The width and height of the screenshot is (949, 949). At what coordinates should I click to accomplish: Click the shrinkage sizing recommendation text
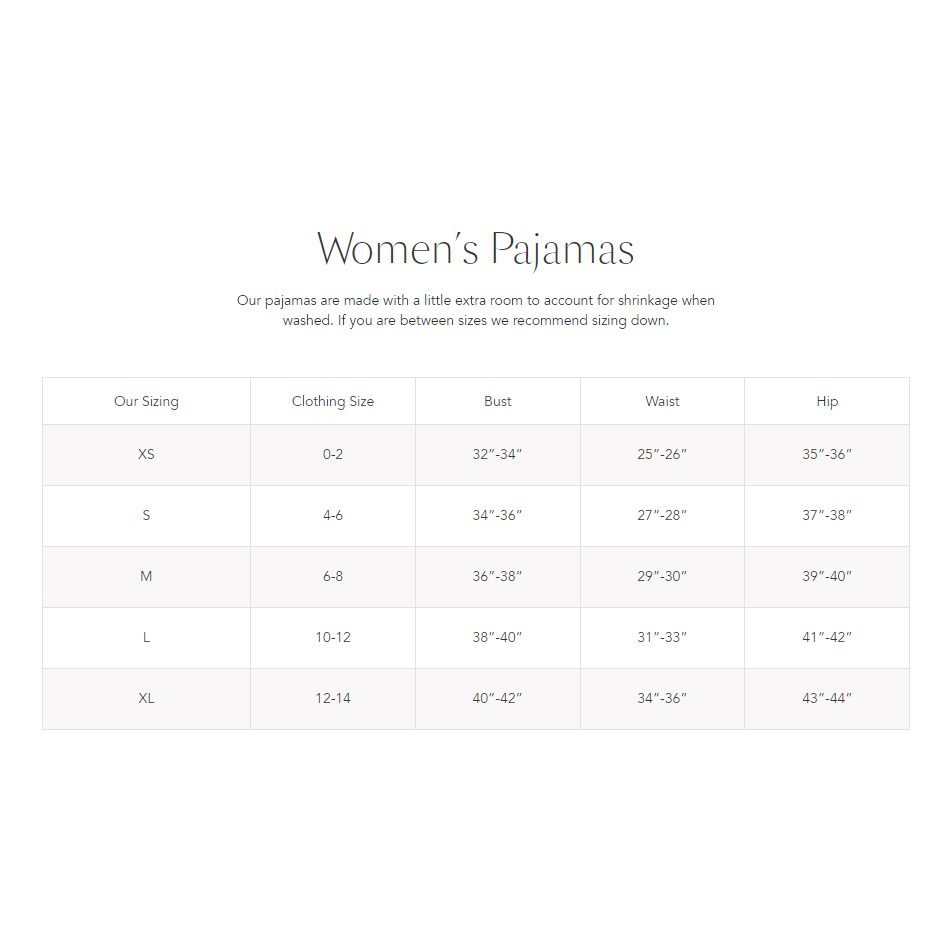[476, 310]
